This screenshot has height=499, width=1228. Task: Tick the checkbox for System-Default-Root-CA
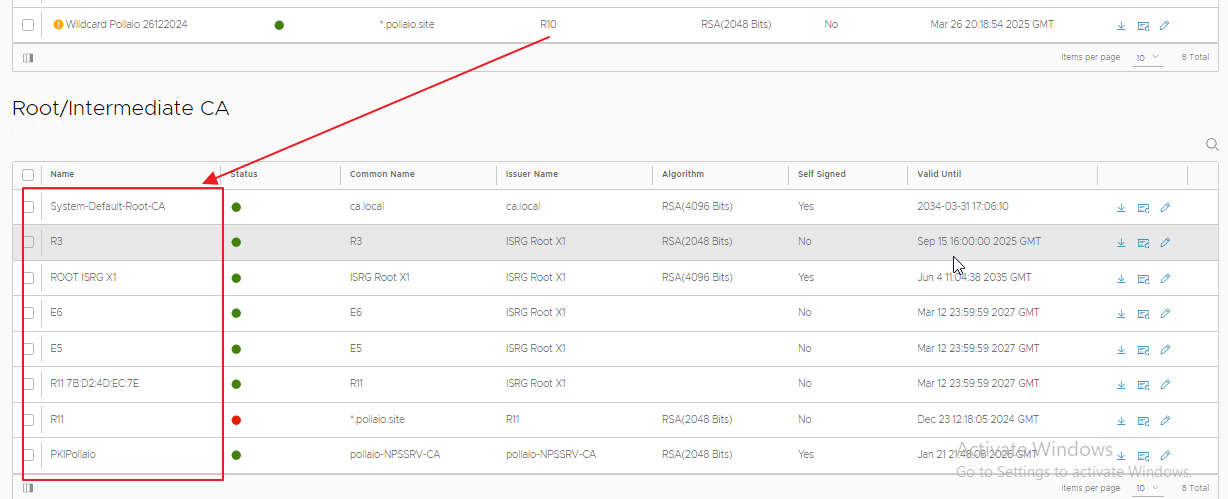(28, 207)
